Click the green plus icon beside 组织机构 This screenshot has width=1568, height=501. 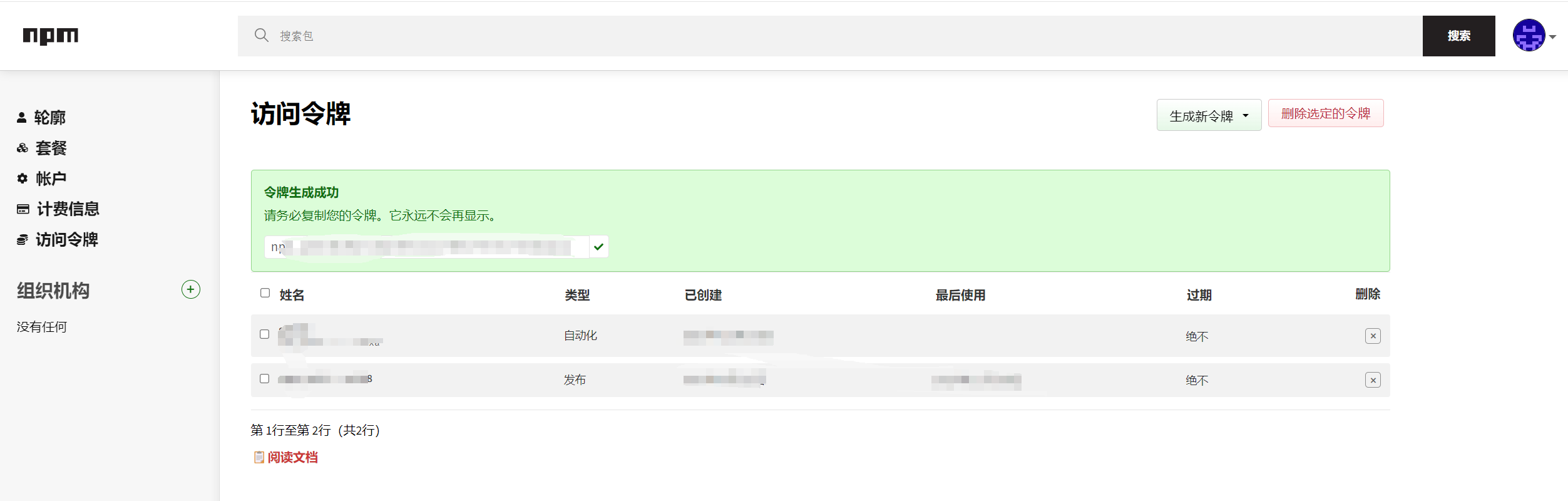pyautogui.click(x=190, y=289)
